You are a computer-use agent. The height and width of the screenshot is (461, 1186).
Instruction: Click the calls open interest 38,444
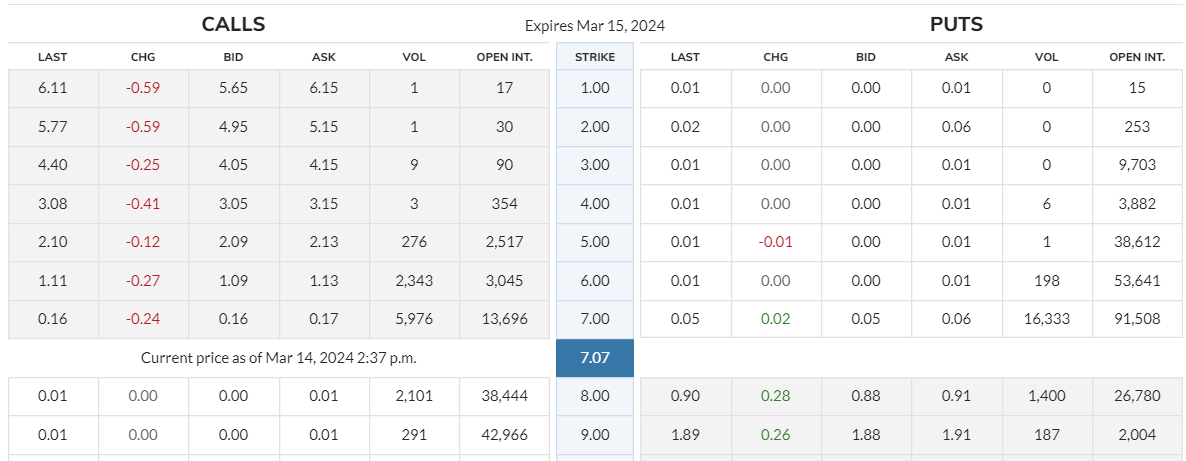point(504,396)
